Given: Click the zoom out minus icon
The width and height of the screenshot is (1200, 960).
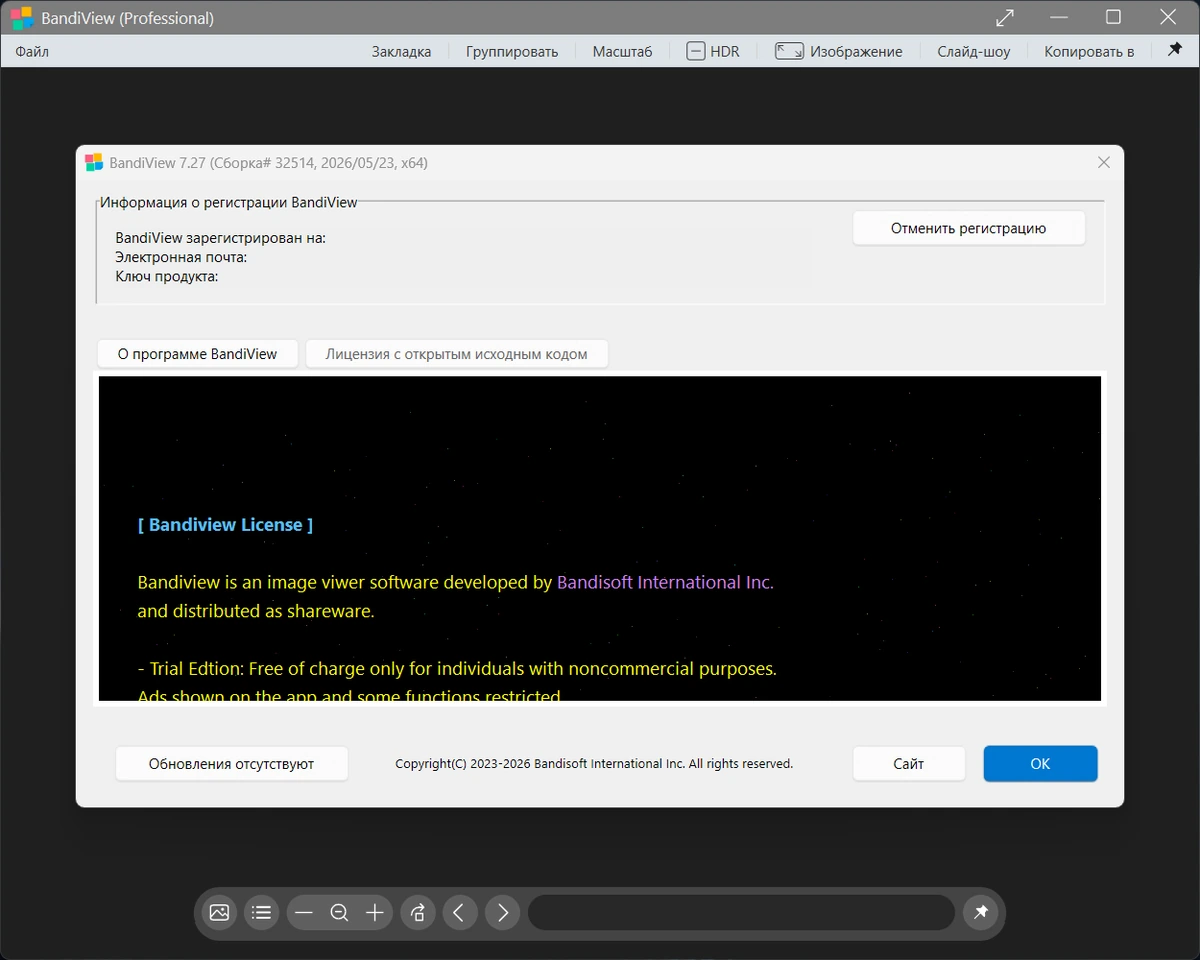Looking at the screenshot, I should [x=304, y=912].
